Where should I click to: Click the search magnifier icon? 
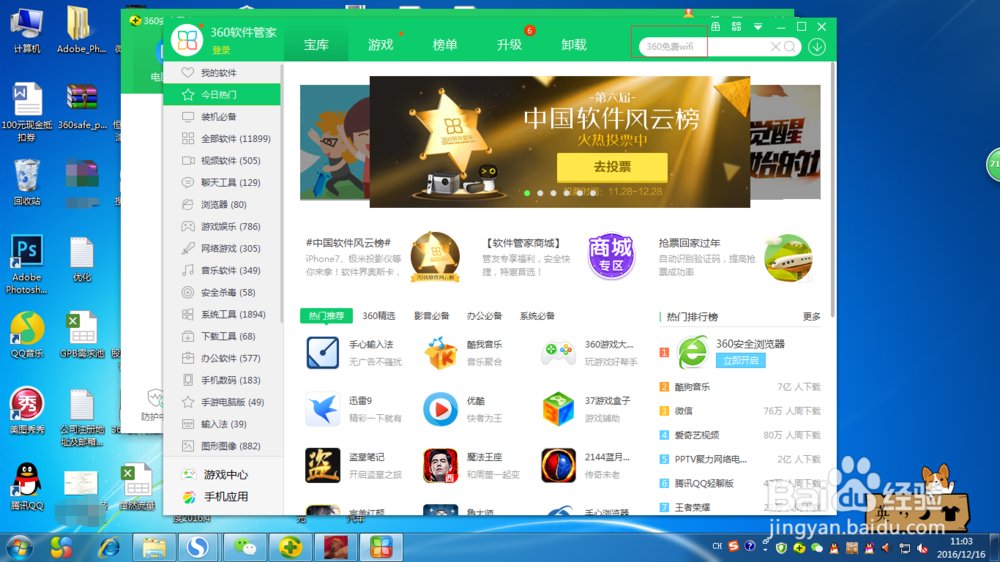pos(790,47)
